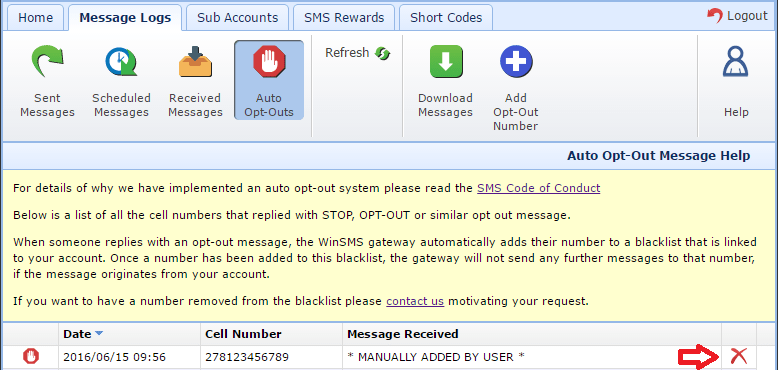The image size is (778, 370).
Task: Open the Short Codes tab
Action: coord(446,18)
